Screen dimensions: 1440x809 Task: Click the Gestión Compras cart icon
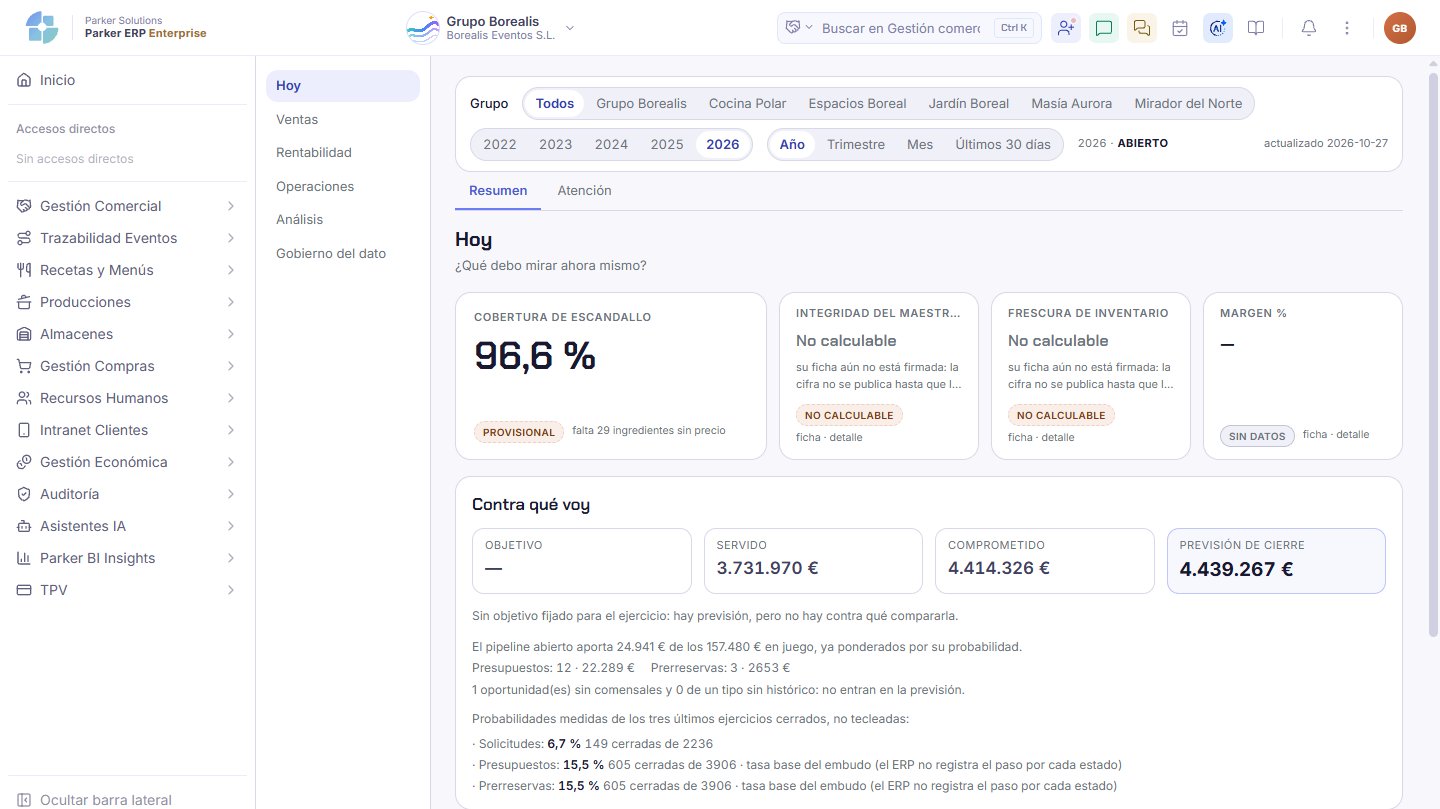click(x=24, y=366)
